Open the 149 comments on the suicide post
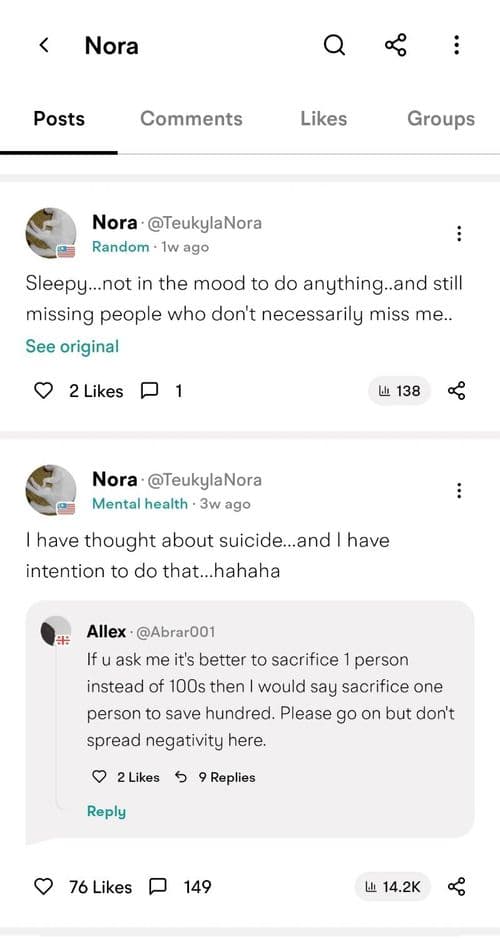 point(180,886)
